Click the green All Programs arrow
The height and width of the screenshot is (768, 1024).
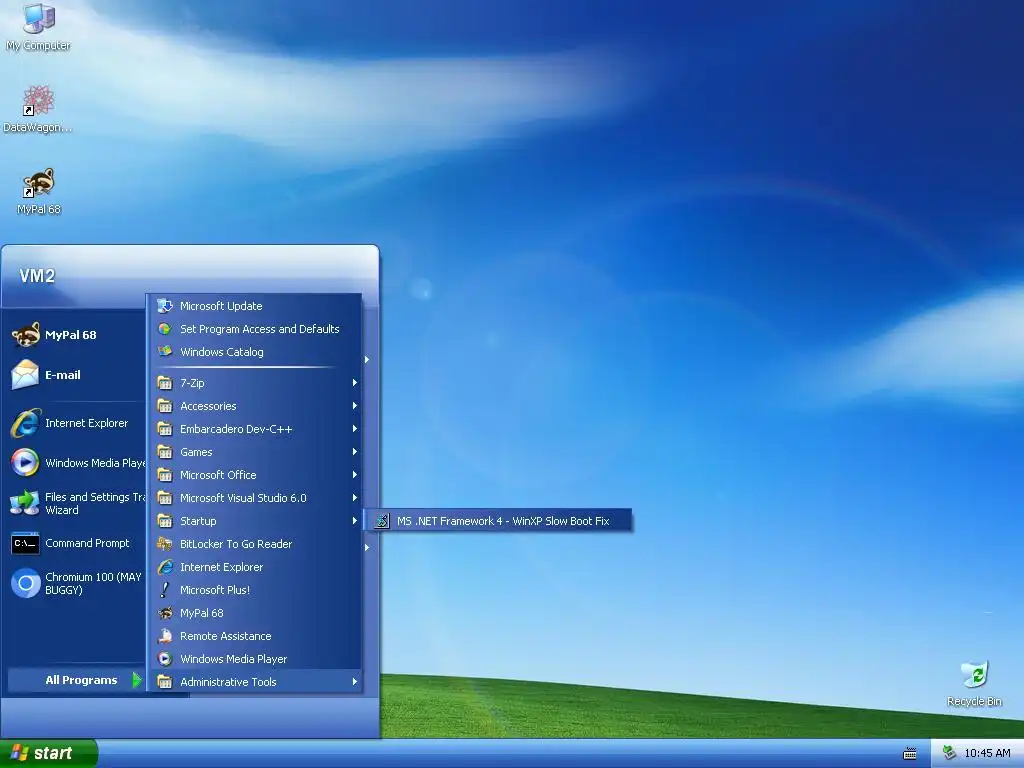tap(136, 680)
